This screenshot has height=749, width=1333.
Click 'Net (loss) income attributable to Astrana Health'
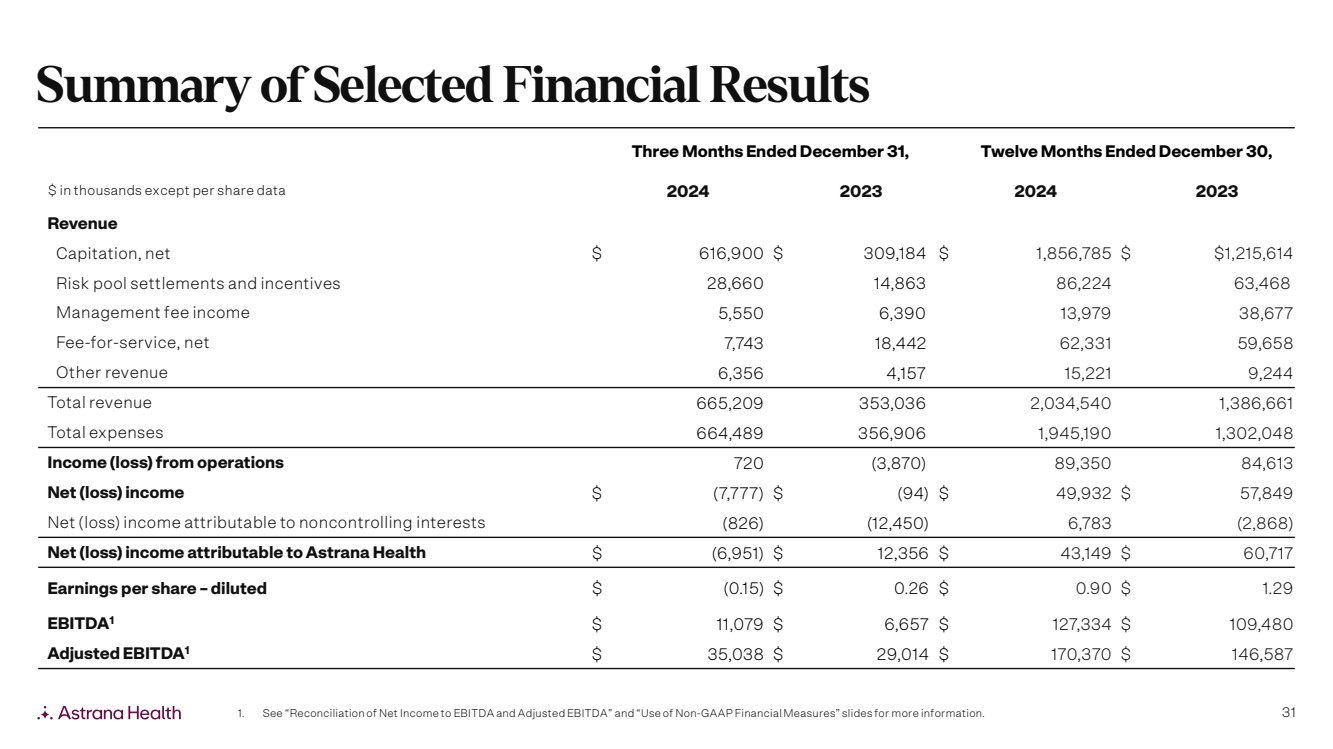[237, 553]
